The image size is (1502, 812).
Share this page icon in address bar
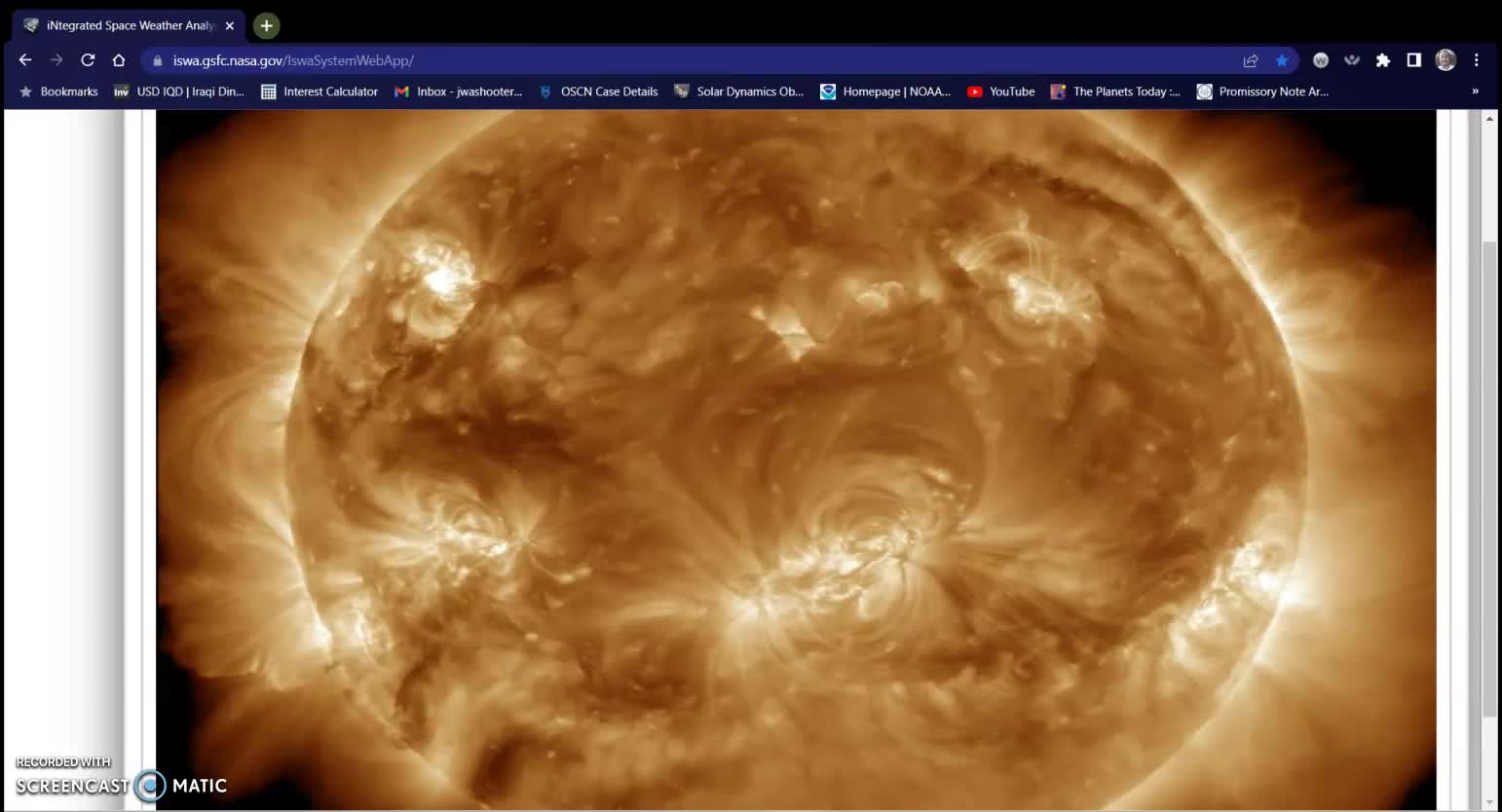pyautogui.click(x=1251, y=60)
